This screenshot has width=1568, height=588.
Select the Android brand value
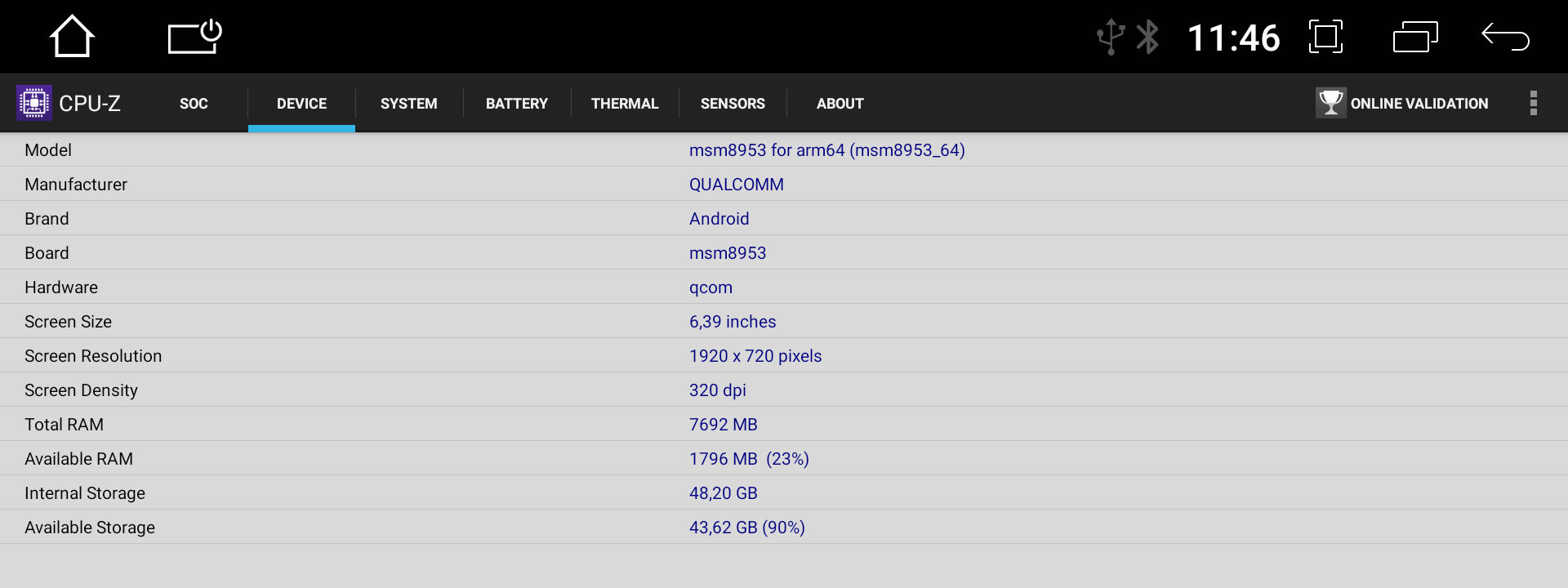click(719, 219)
